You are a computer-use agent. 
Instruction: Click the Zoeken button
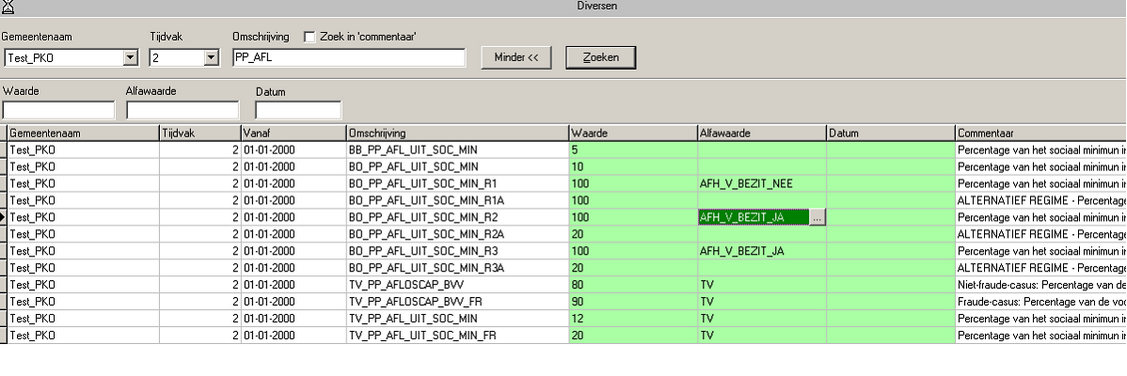pos(601,58)
